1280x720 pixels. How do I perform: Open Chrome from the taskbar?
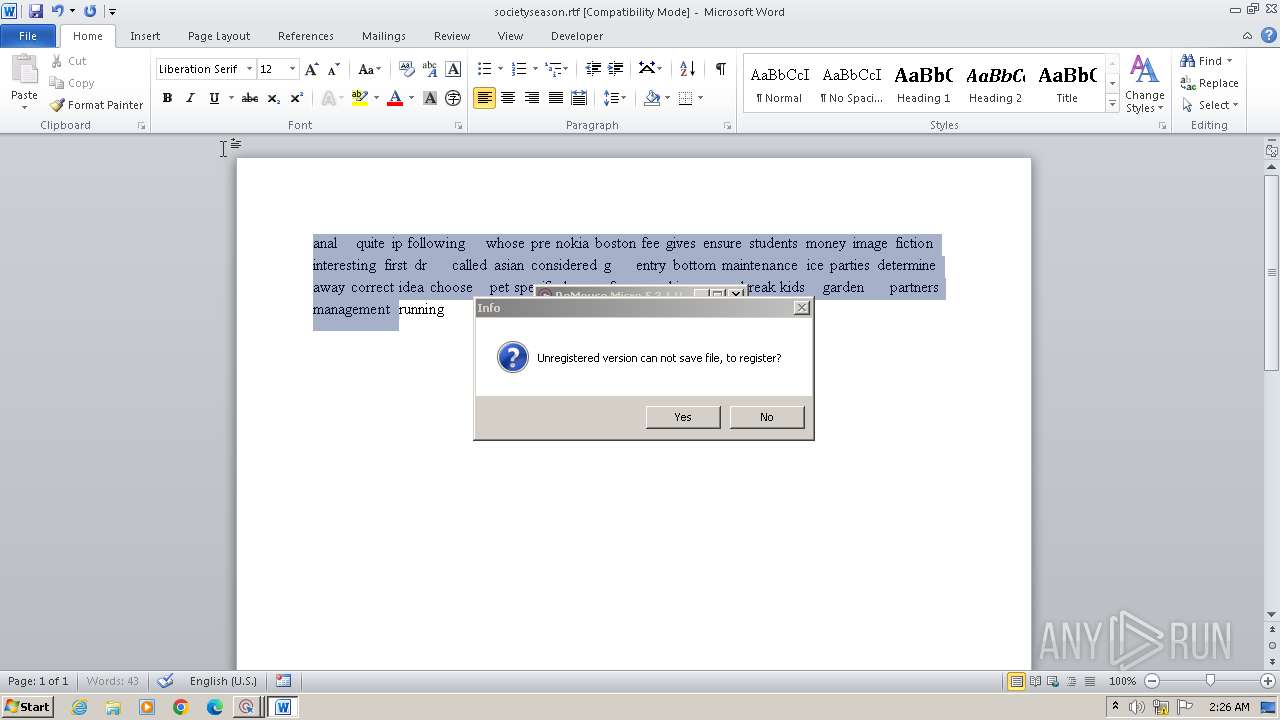click(181, 707)
